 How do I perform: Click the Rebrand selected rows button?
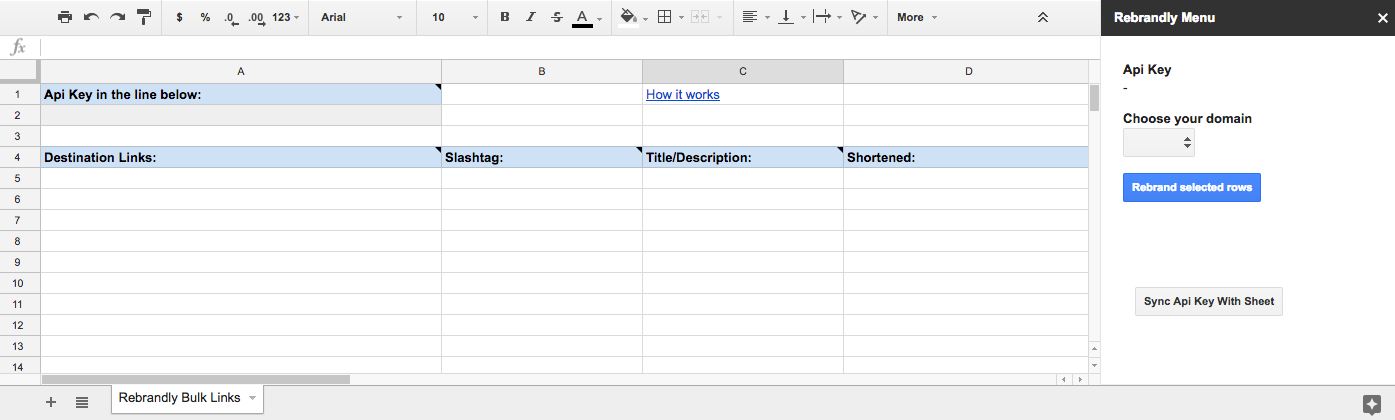[x=1192, y=187]
